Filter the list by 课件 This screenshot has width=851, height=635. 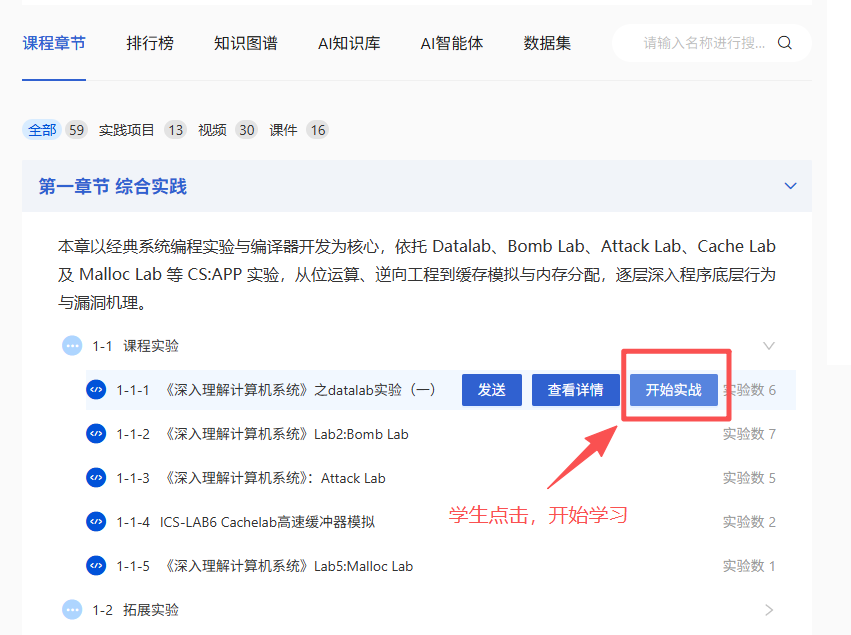[x=283, y=130]
